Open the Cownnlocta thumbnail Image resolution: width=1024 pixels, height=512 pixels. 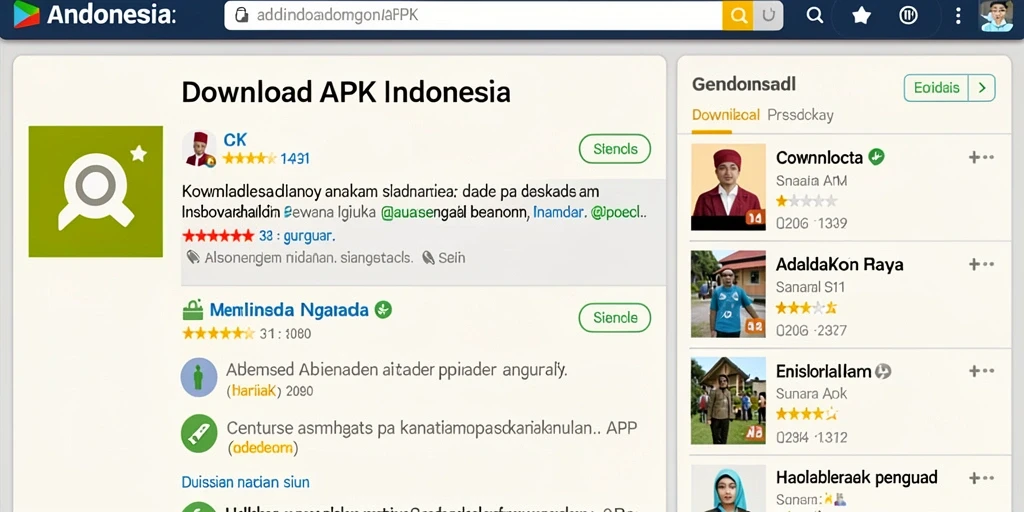pyautogui.click(x=728, y=187)
